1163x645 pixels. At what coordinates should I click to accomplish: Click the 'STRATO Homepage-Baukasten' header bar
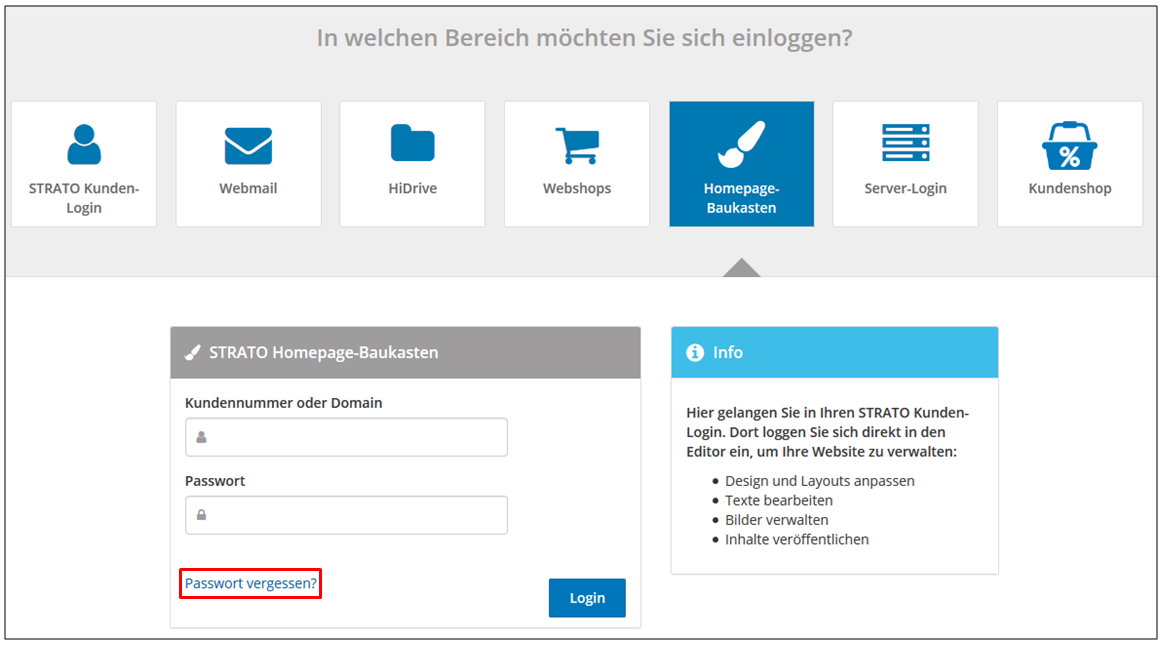tap(405, 352)
